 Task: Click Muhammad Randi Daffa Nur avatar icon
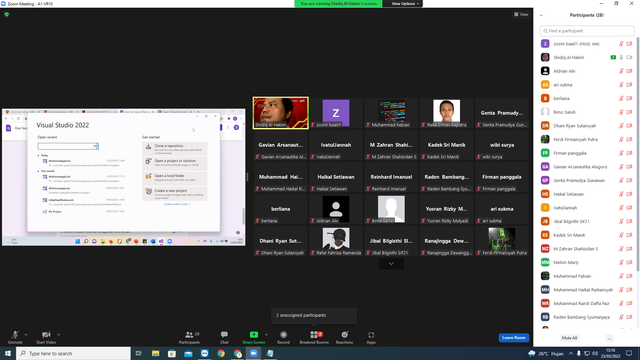point(545,303)
